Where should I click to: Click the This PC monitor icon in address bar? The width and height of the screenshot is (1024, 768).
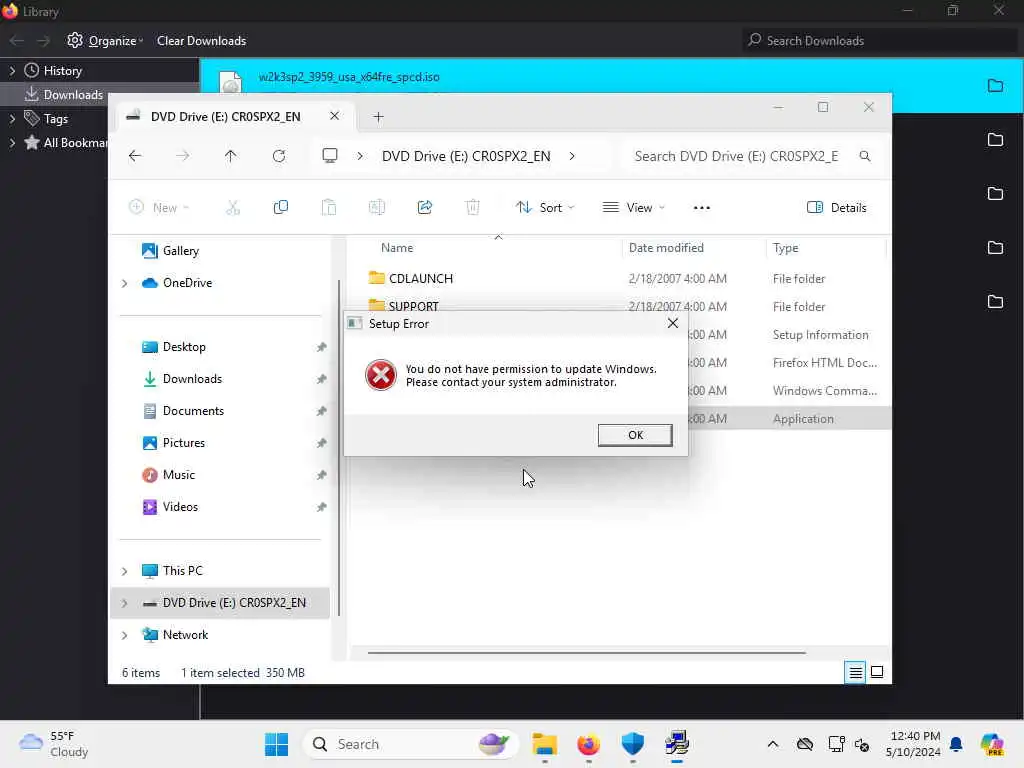click(x=330, y=156)
